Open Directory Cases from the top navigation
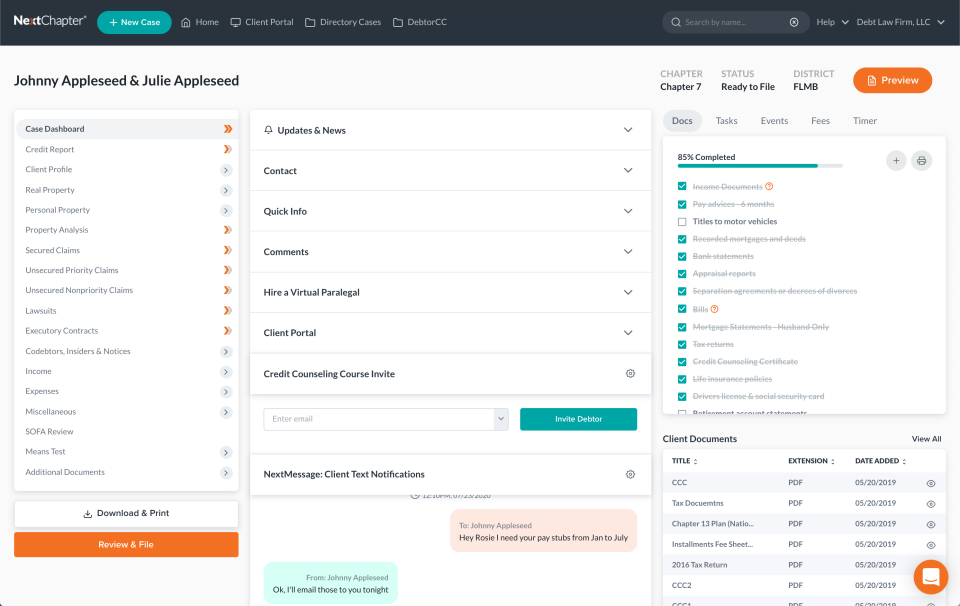Viewport: 960px width, 606px height. (343, 22)
